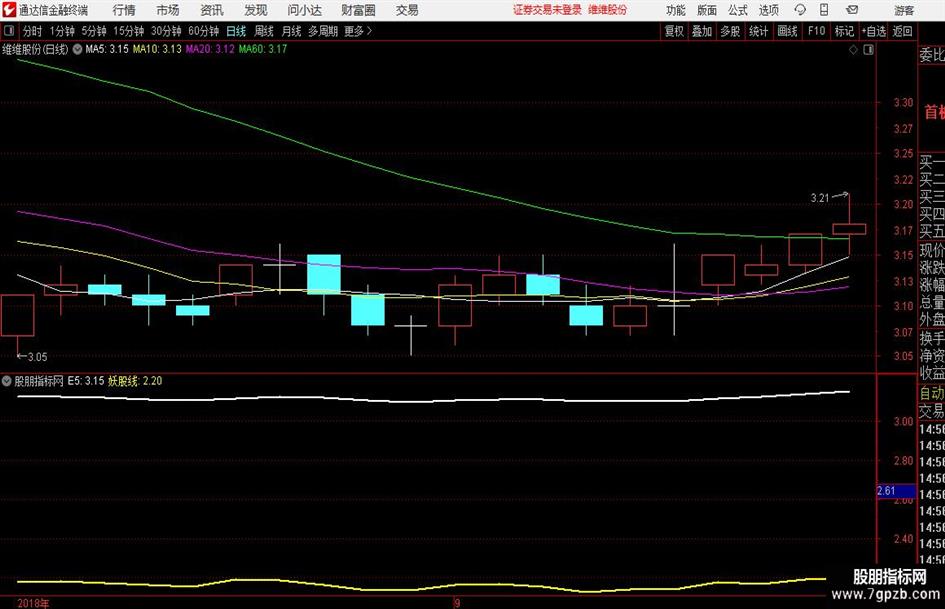
Task: Click the 多股 multi-stock button
Action: pyautogui.click(x=730, y=31)
